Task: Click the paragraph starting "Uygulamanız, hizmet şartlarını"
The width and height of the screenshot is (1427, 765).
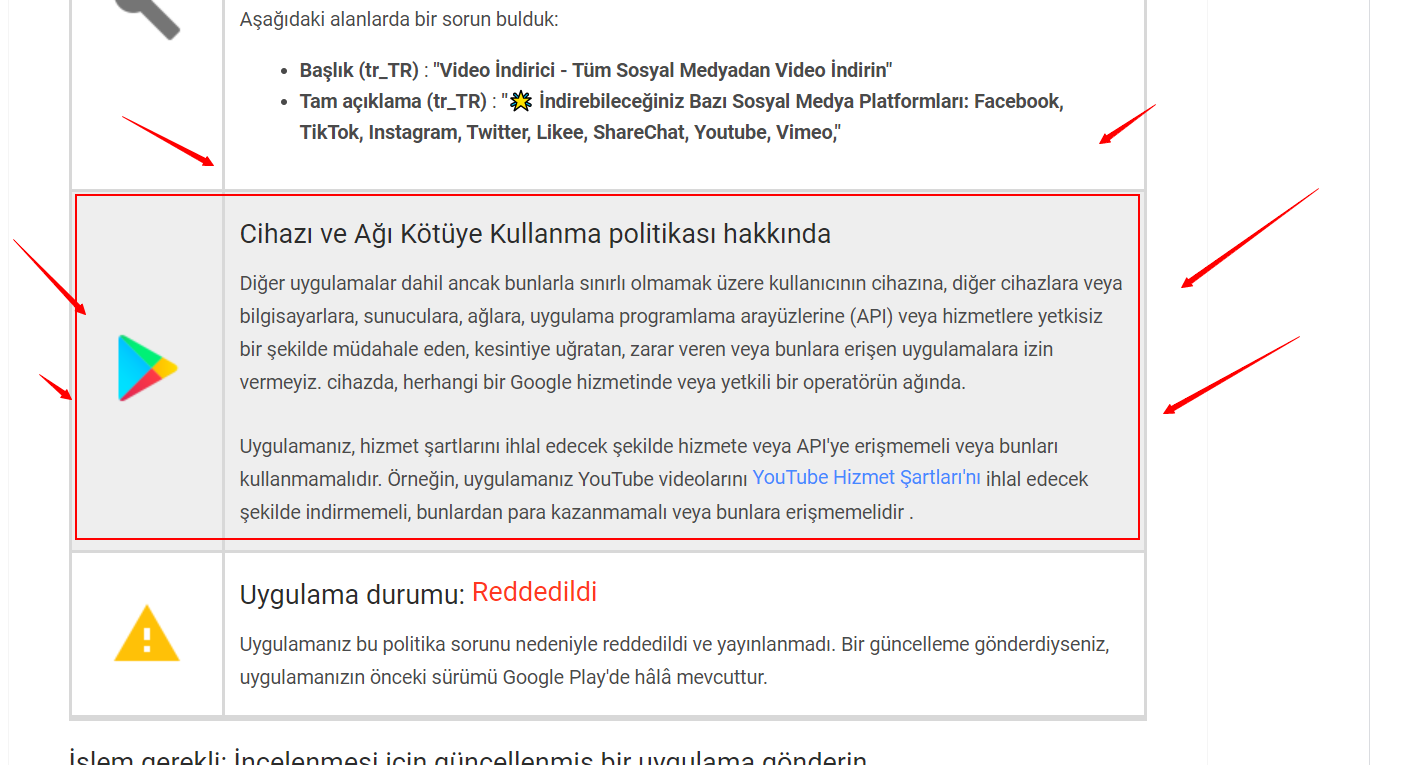Action: coord(664,479)
